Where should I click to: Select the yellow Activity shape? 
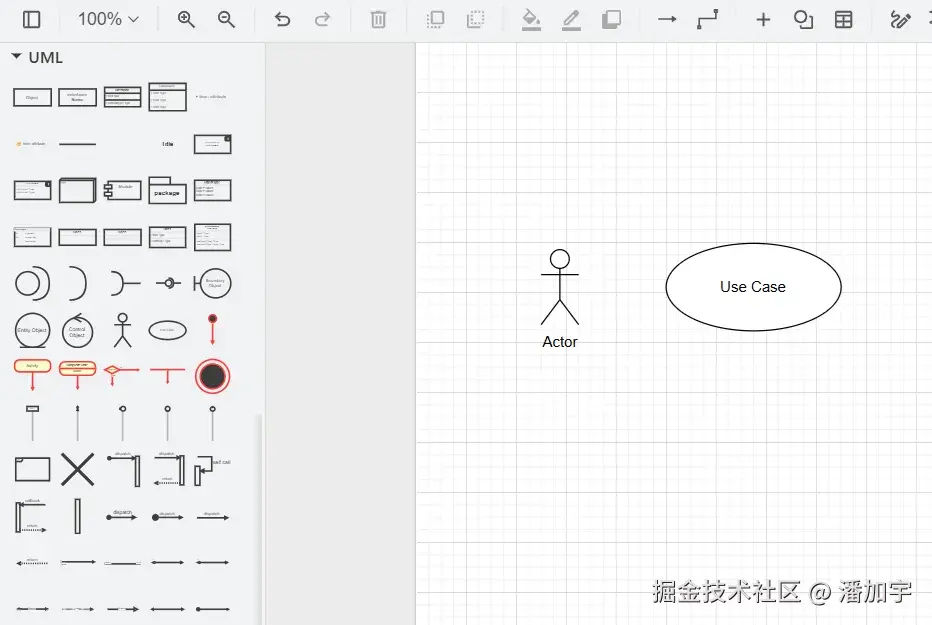click(x=32, y=375)
